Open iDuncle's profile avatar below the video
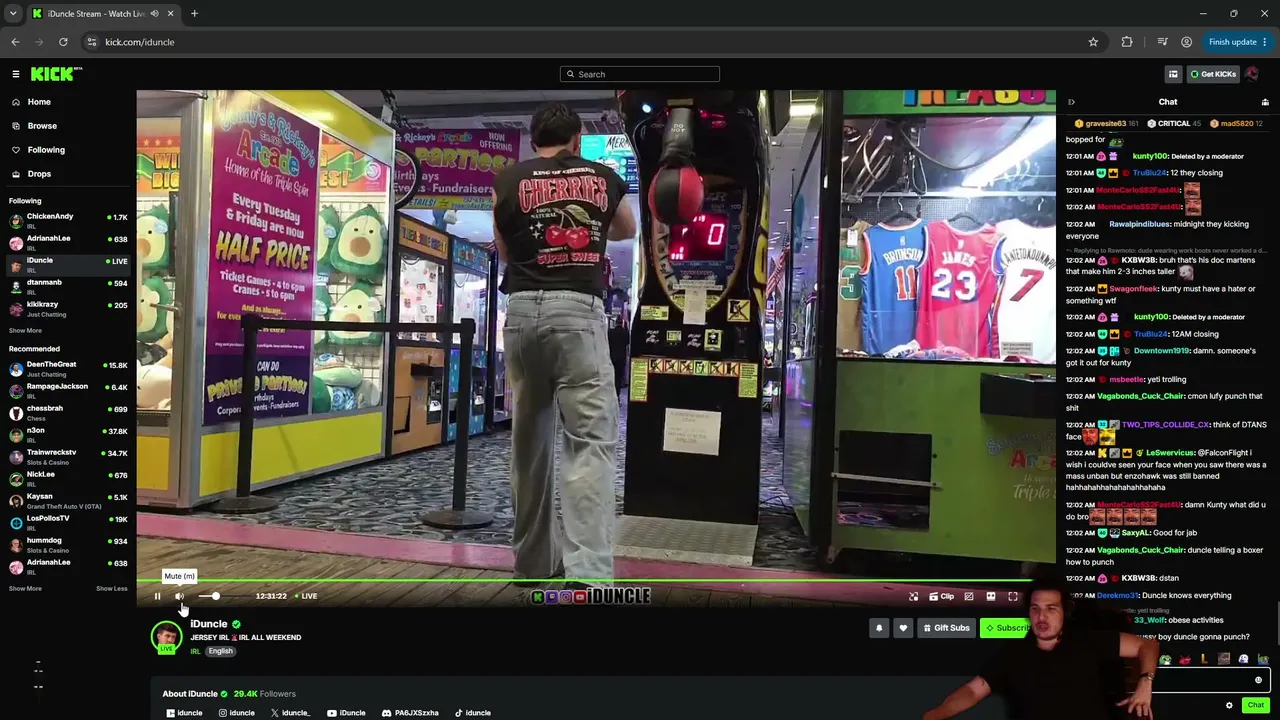 pos(167,637)
